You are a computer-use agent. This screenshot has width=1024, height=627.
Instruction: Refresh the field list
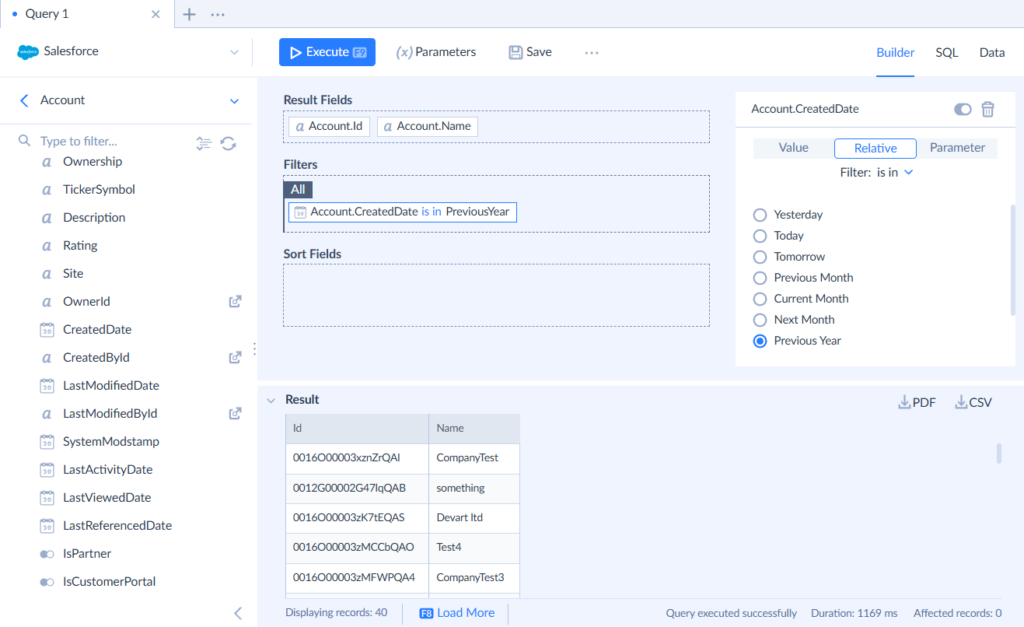pyautogui.click(x=228, y=143)
